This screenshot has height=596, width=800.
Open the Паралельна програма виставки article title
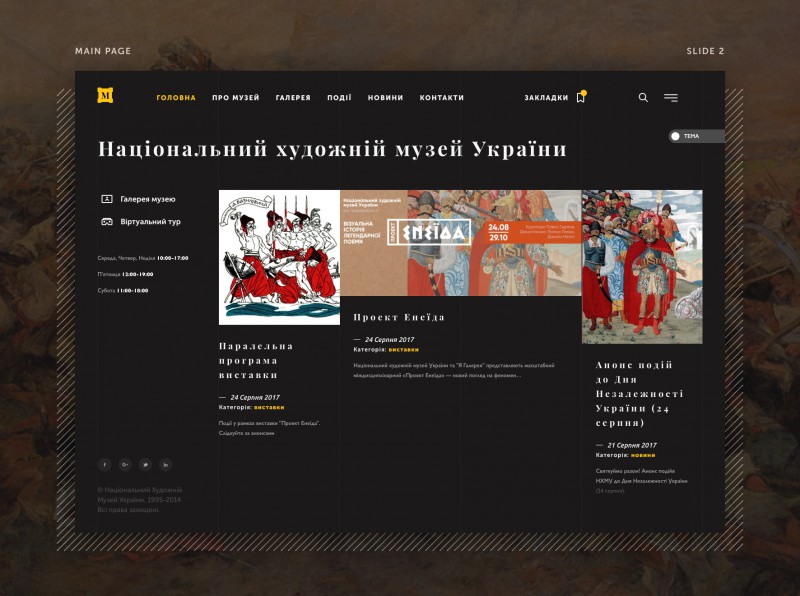tap(256, 360)
